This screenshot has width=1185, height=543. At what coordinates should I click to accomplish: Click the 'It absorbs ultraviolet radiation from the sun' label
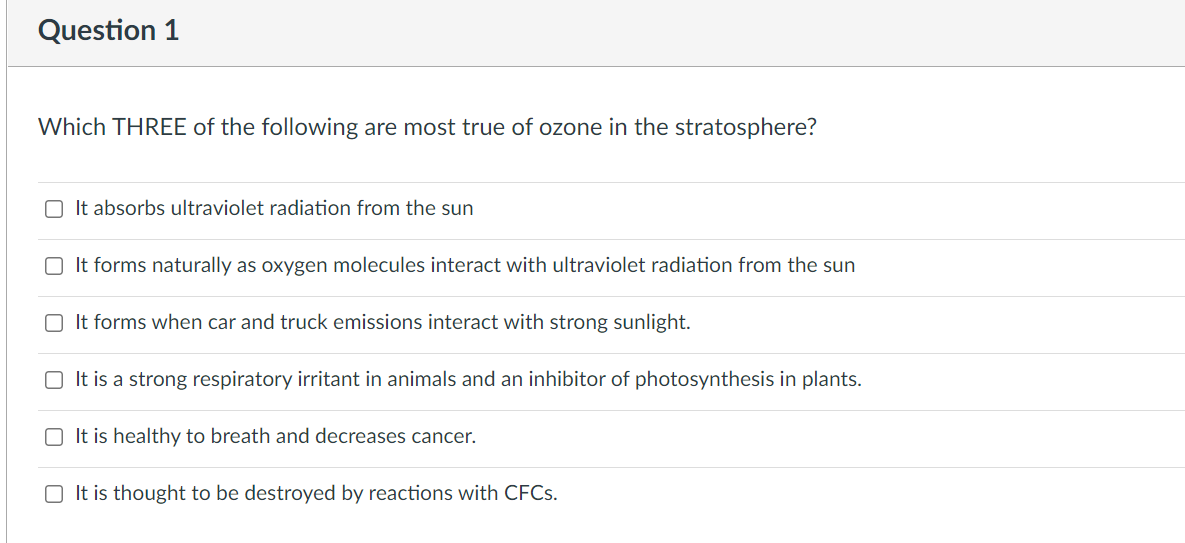coord(274,209)
